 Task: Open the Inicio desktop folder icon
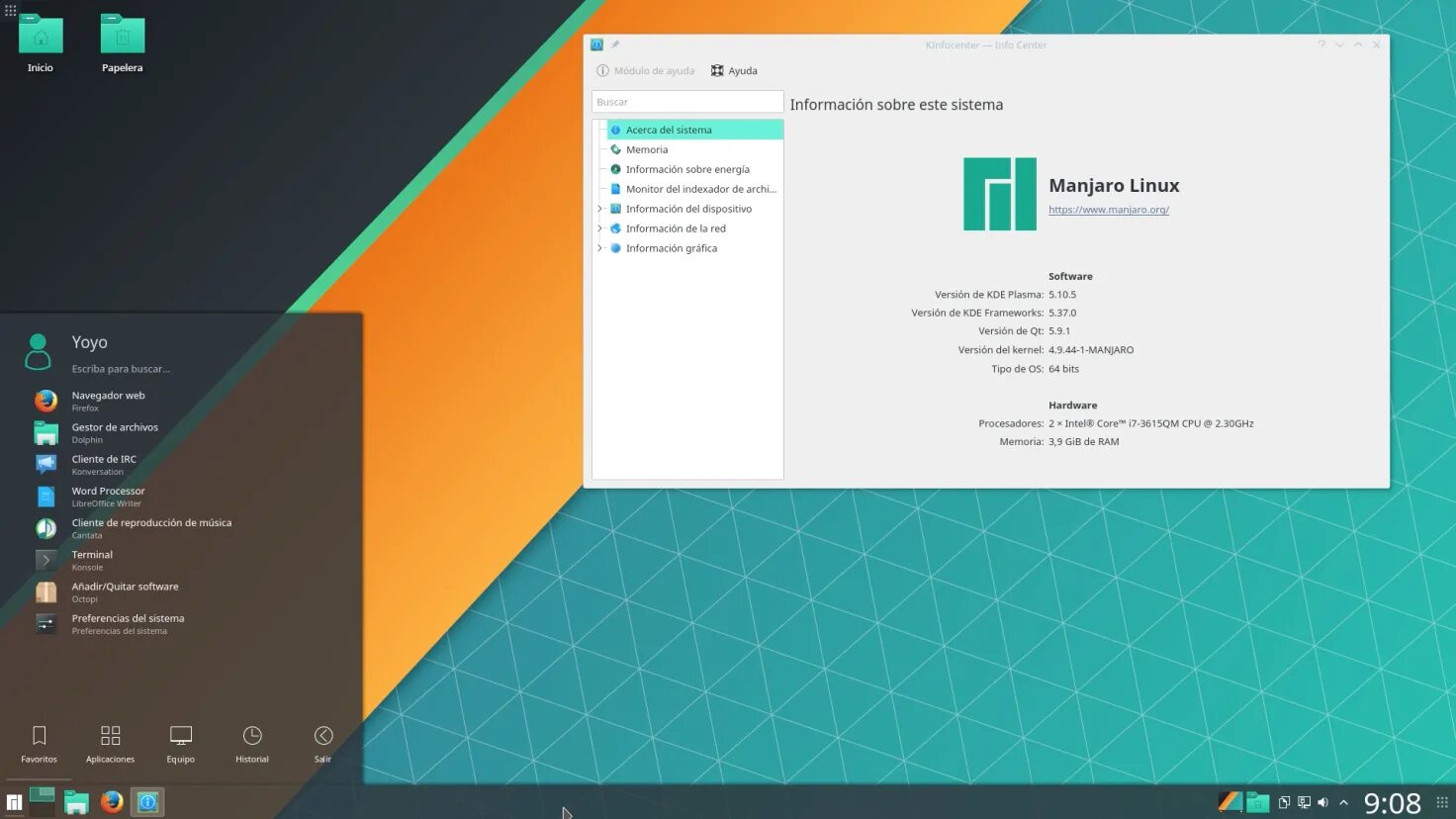coord(41,44)
